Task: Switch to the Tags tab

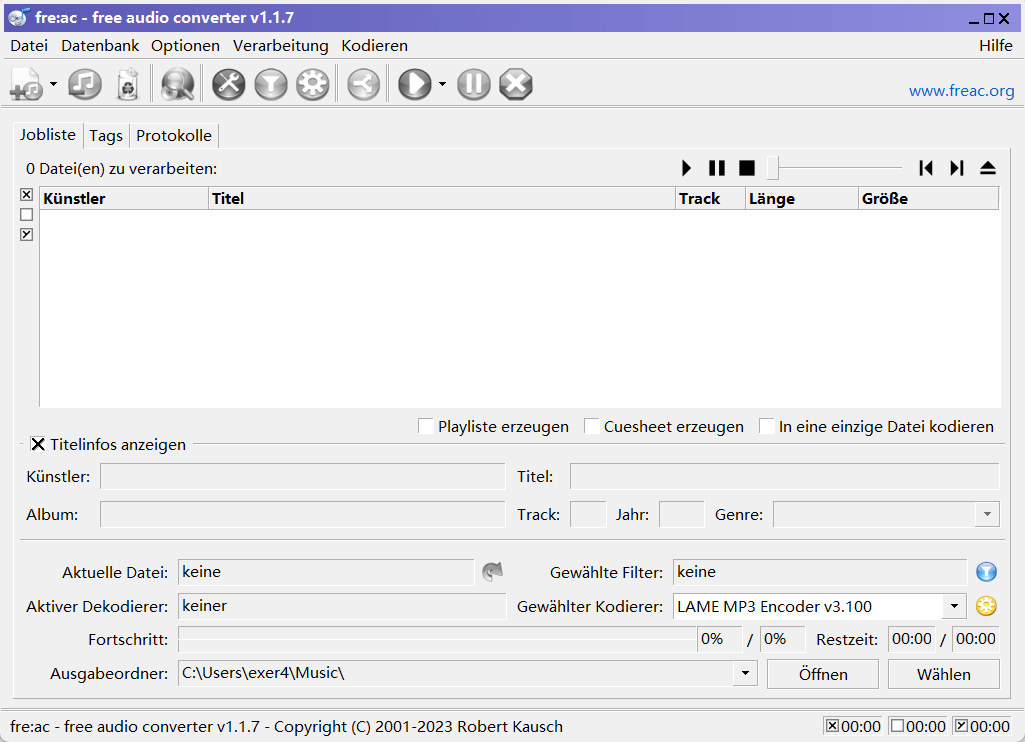Action: [x=105, y=135]
